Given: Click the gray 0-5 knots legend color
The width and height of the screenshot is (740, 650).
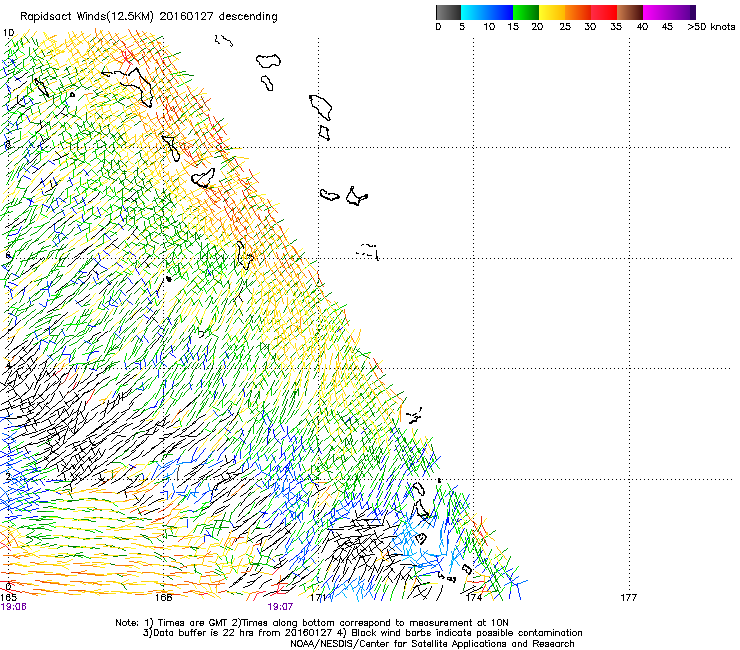Looking at the screenshot, I should click(448, 12).
